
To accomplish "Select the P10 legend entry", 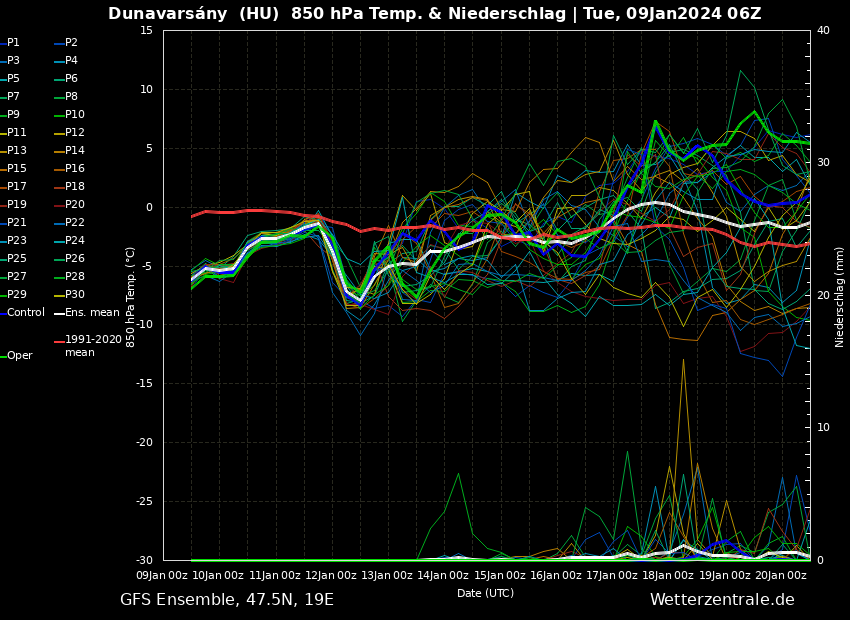I will tap(75, 115).
